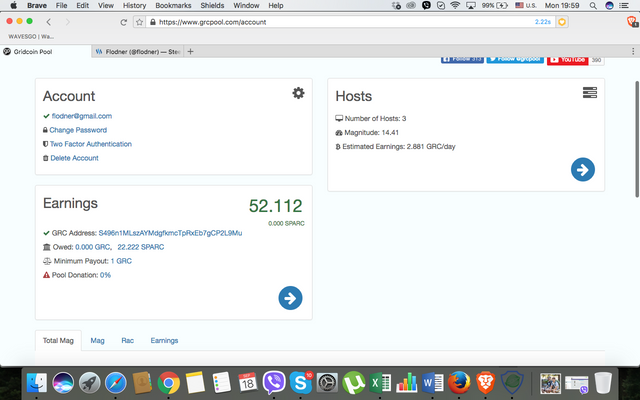
Task: Click the Change Password link
Action: point(78,130)
